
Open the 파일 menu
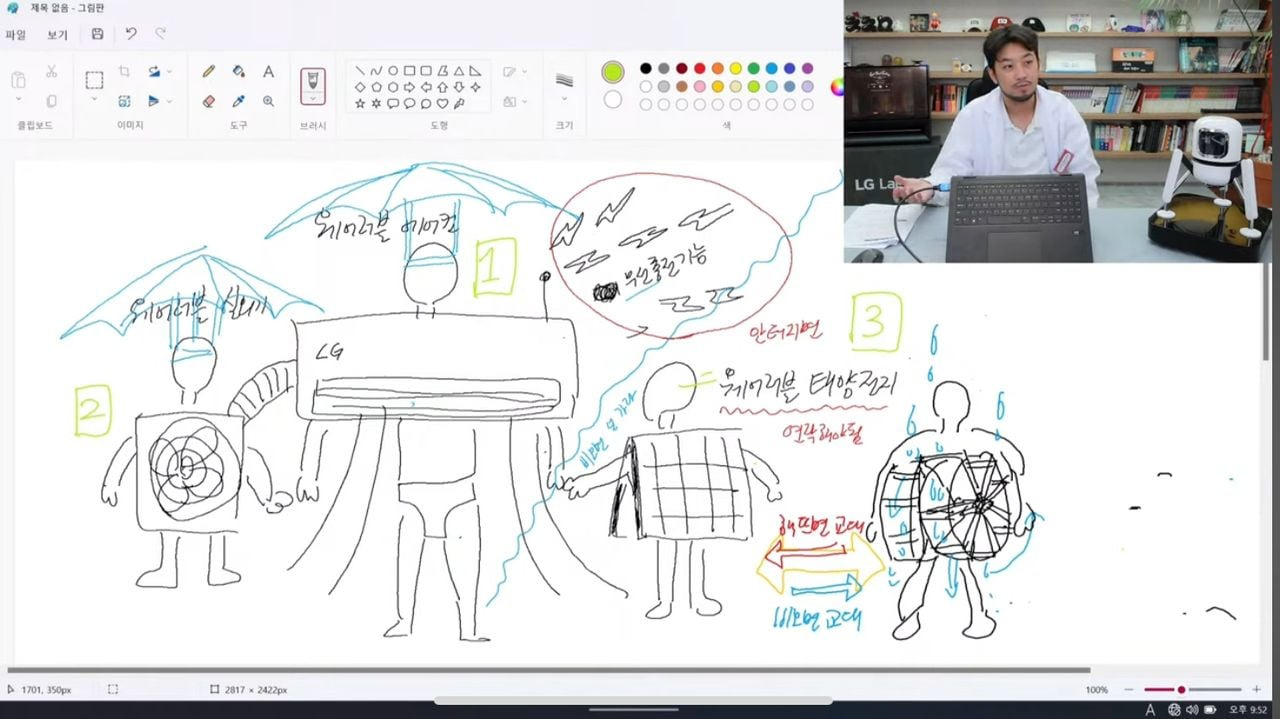16,35
